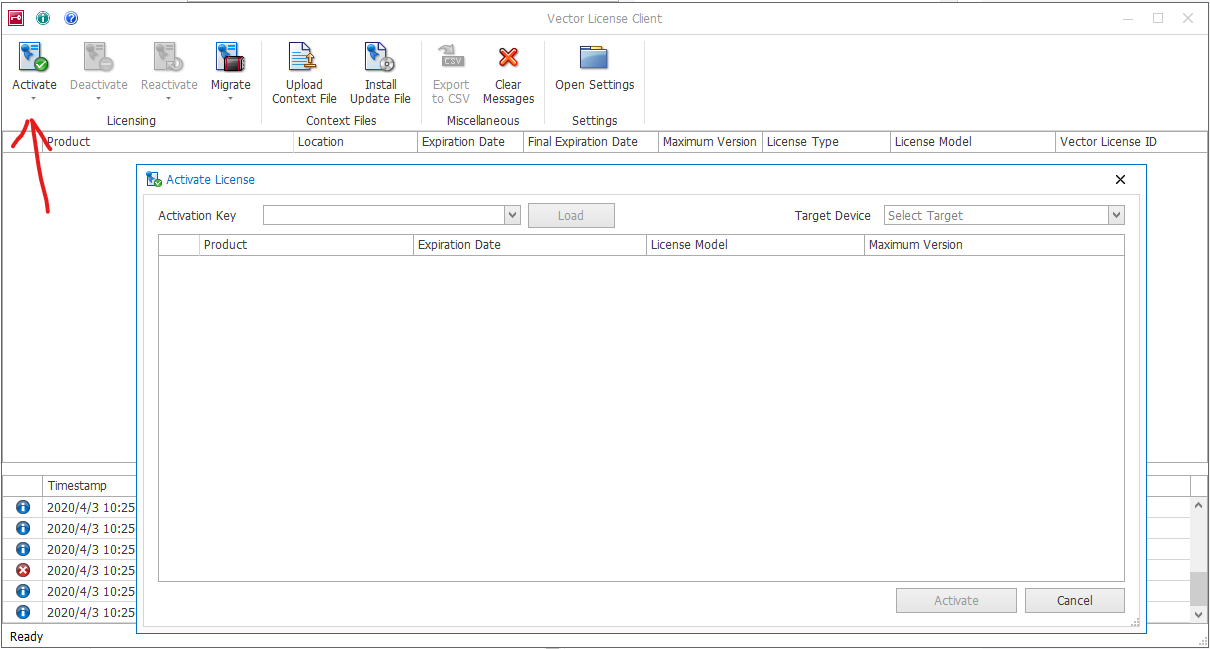Click the Activate button in the dialog
Screen dimensions: 1210x649
point(956,600)
